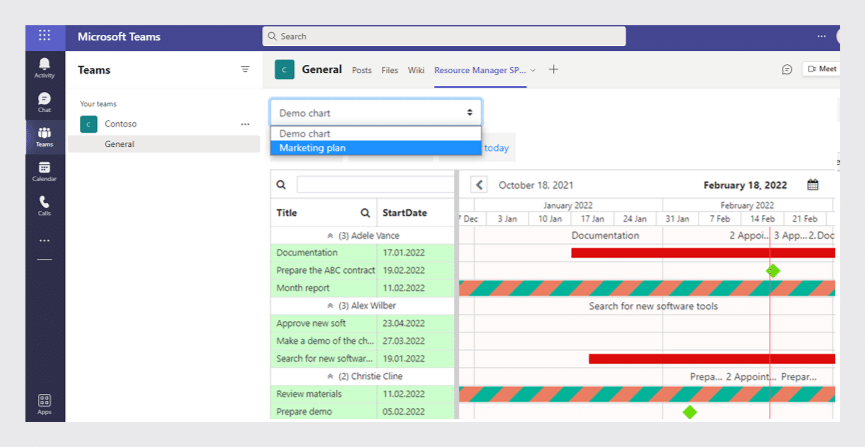Click the red Search for new software bar
Viewport: 865px width, 447px height.
point(712,359)
